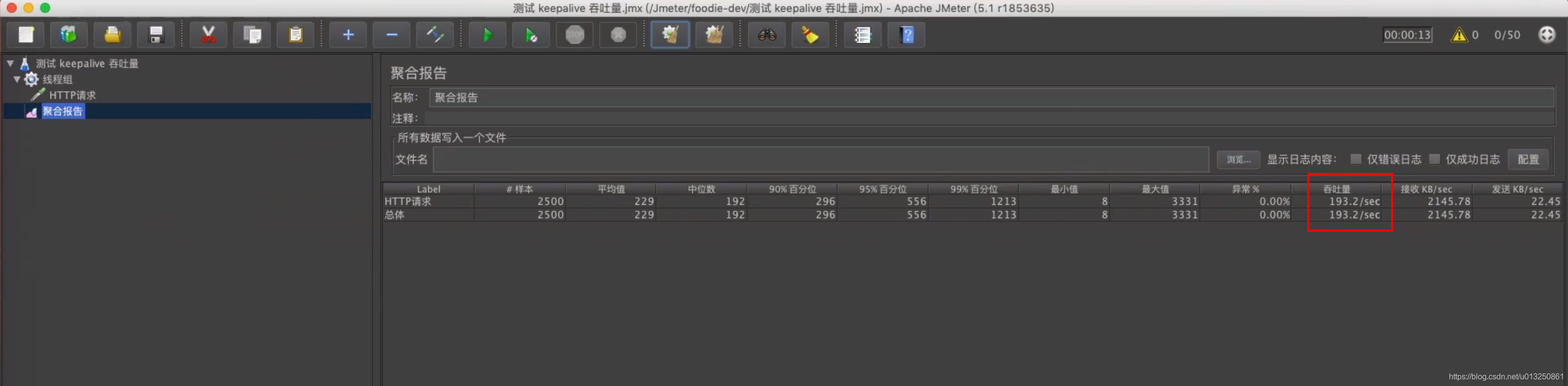Open the templates icon
Screen dimensions: 1568x386
69,35
